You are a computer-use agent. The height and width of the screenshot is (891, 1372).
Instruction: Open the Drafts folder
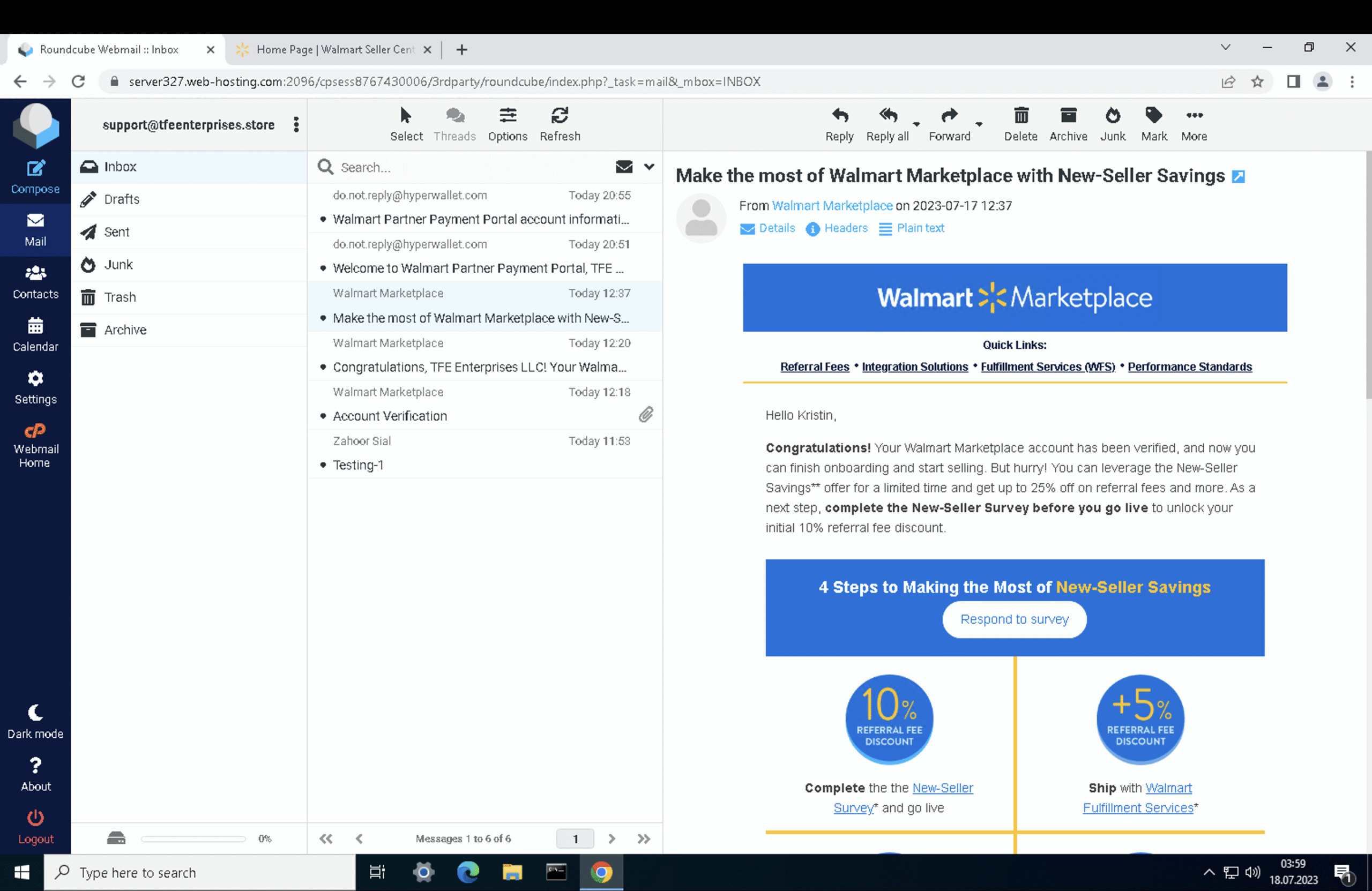point(122,199)
